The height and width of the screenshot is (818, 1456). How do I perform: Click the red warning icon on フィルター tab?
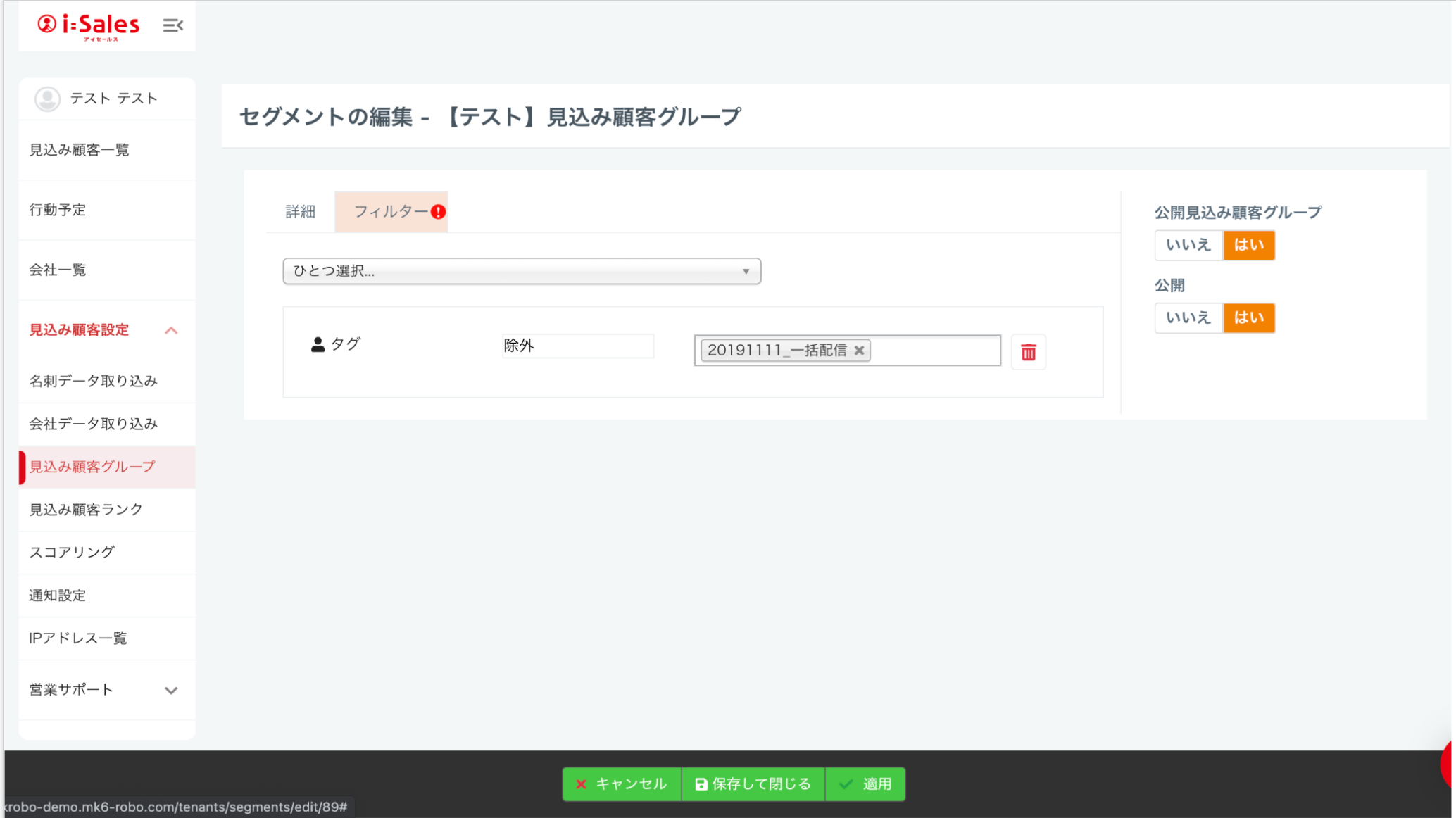coord(439,212)
